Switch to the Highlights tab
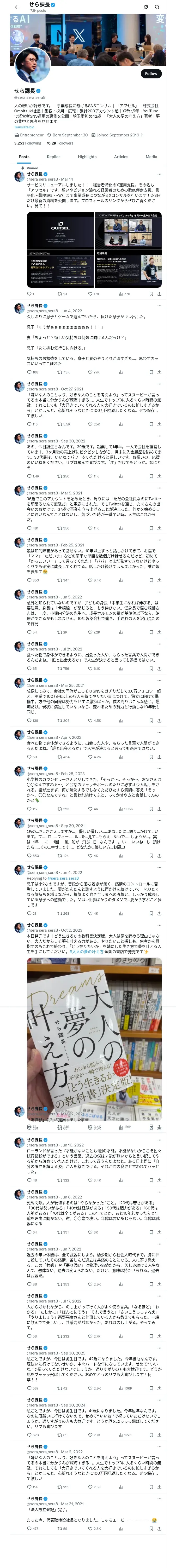This screenshot has height=1568, width=176. pyautogui.click(x=87, y=157)
